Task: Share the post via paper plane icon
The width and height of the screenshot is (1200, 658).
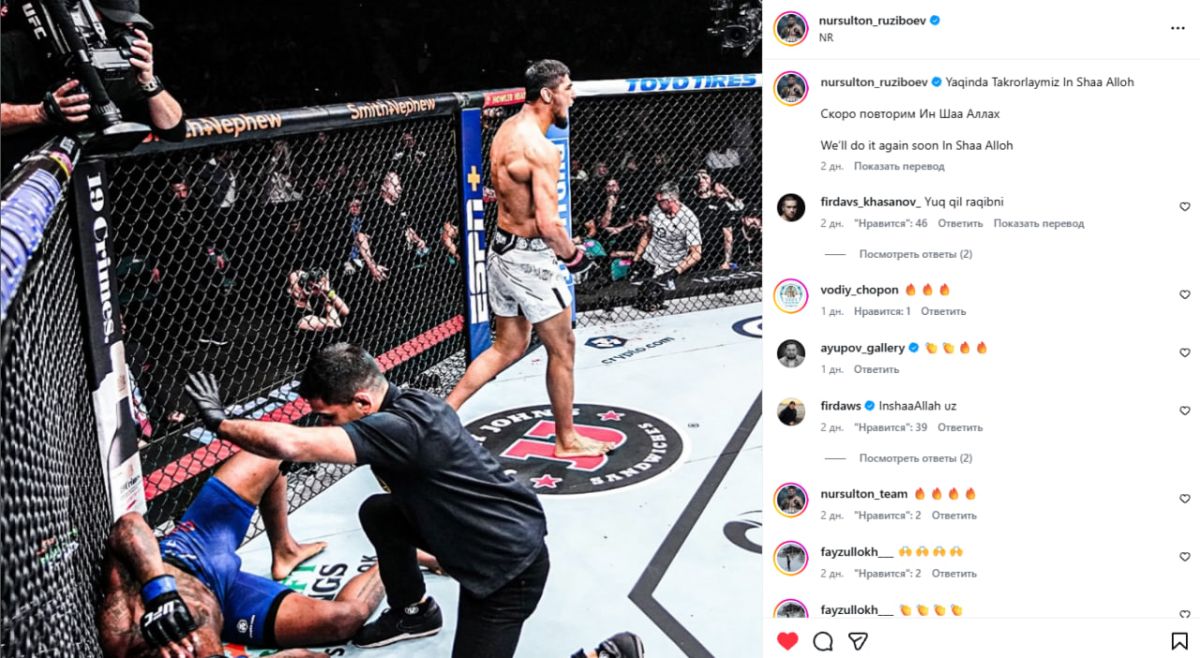Action: [x=857, y=641]
